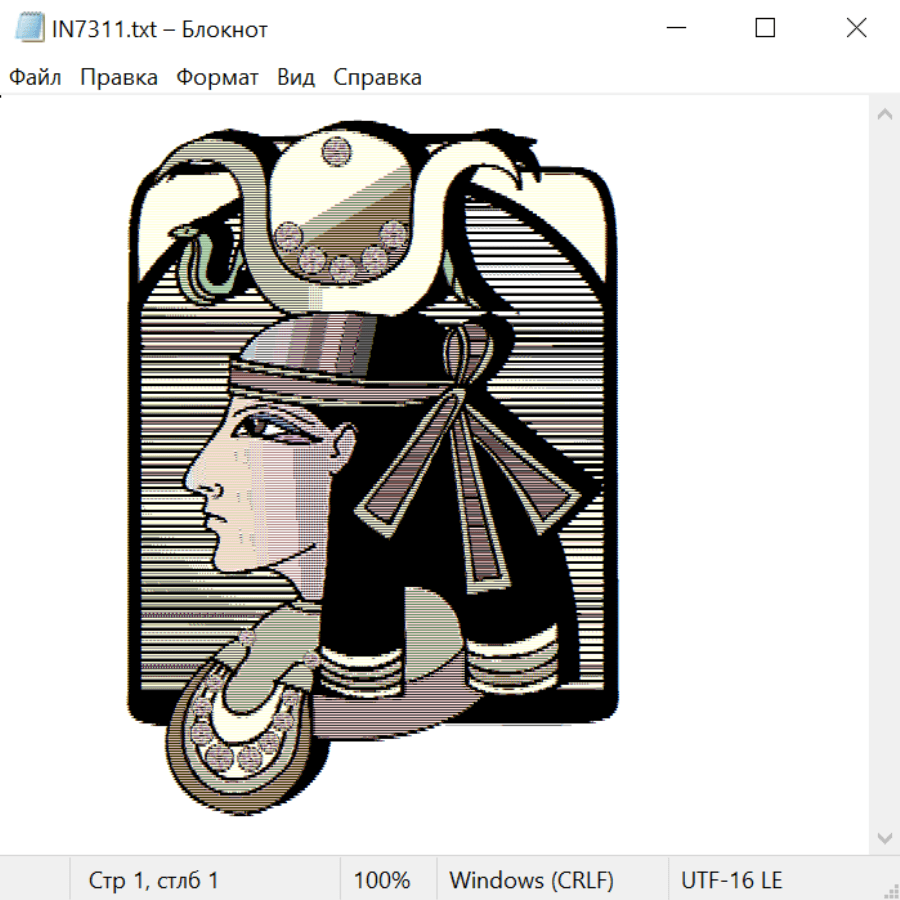Click the middle of the vertical scrollbar track
Viewport: 900px width, 900px height.
(x=884, y=475)
